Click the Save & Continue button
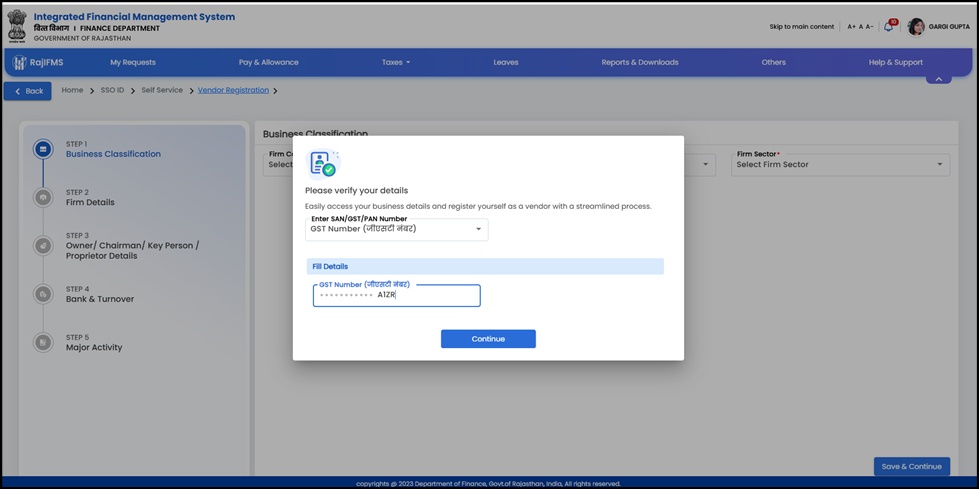Viewport: 979px width, 489px height. [x=912, y=467]
